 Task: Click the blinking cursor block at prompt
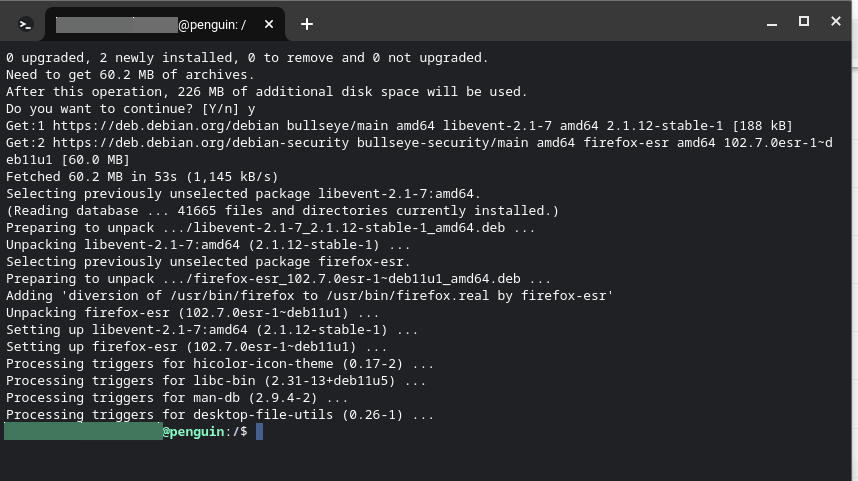(259, 432)
